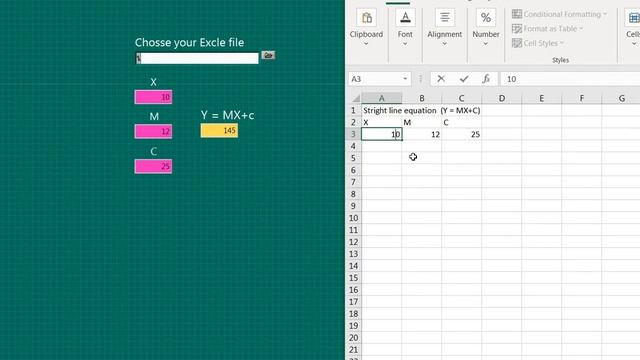Select column A header
This screenshot has height=360, width=640.
click(x=382, y=98)
